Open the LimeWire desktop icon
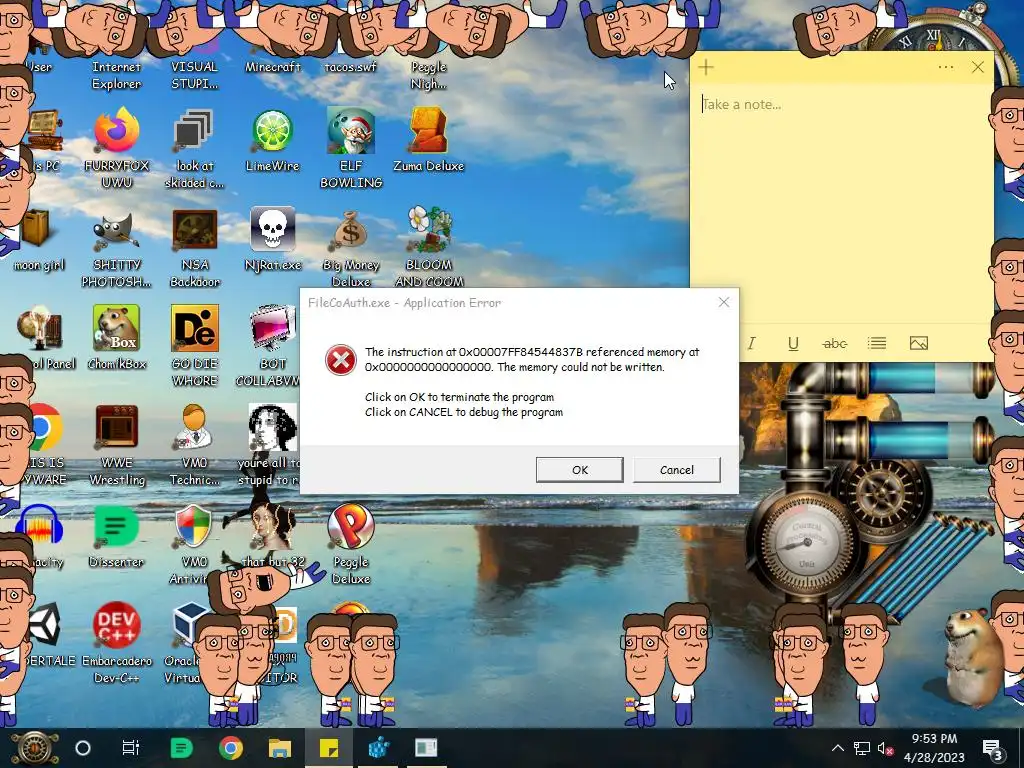Screen dimensions: 1024x768 (x=272, y=132)
